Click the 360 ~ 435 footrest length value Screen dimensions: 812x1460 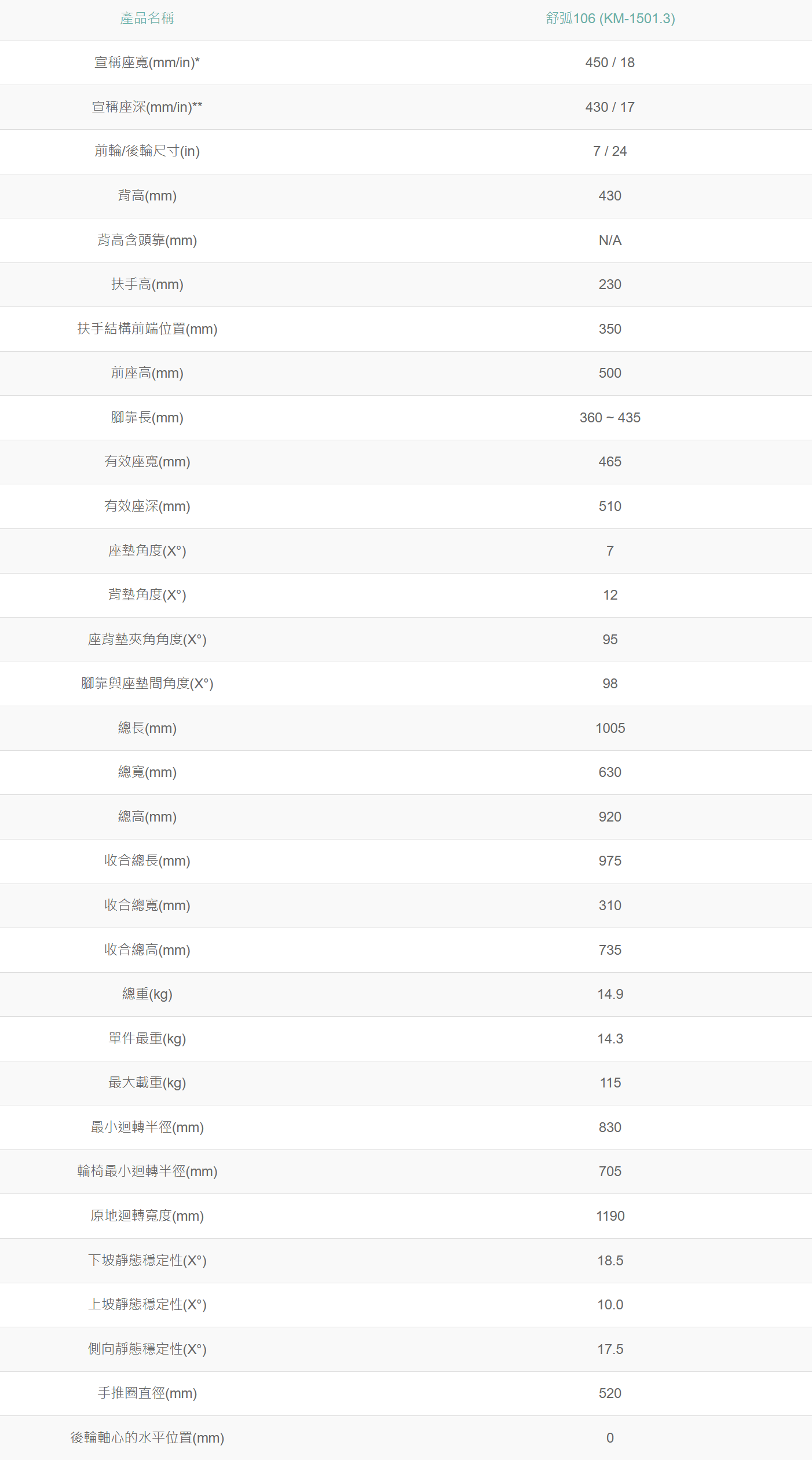coord(610,418)
